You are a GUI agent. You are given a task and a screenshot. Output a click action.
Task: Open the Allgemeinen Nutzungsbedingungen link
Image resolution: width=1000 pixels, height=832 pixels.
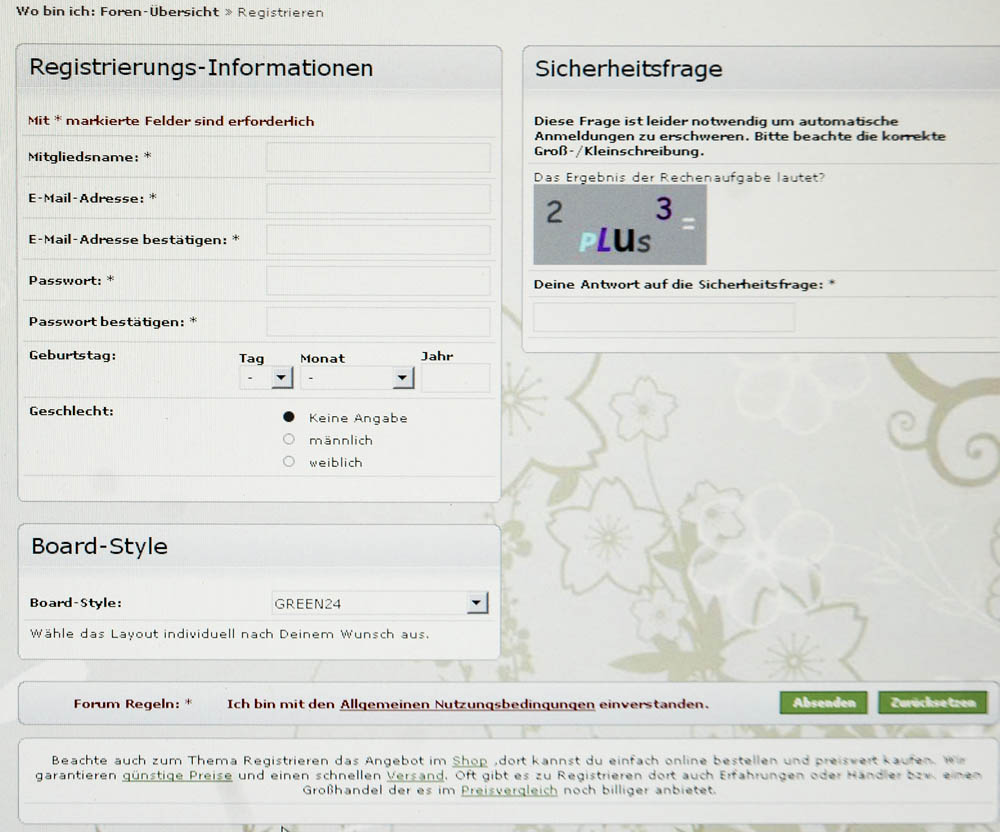pyautogui.click(x=467, y=704)
